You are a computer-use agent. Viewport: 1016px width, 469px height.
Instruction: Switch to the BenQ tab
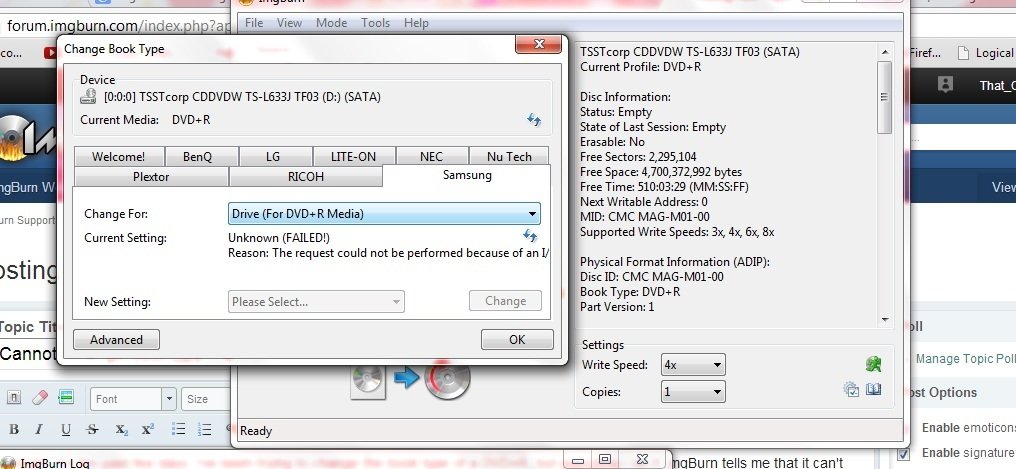coord(202,157)
